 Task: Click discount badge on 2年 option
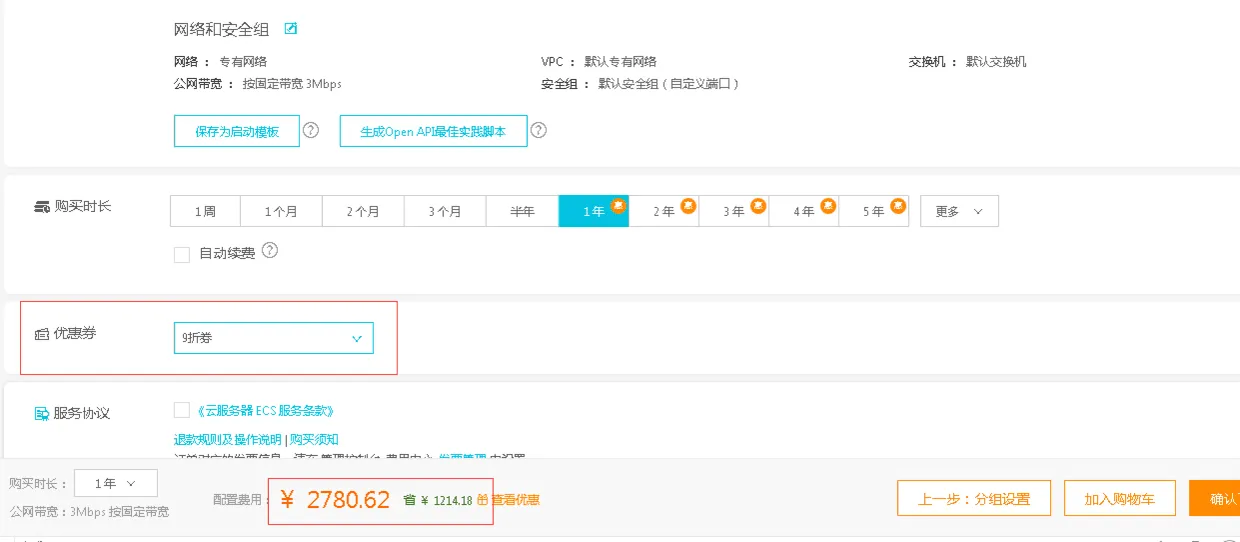pos(688,206)
